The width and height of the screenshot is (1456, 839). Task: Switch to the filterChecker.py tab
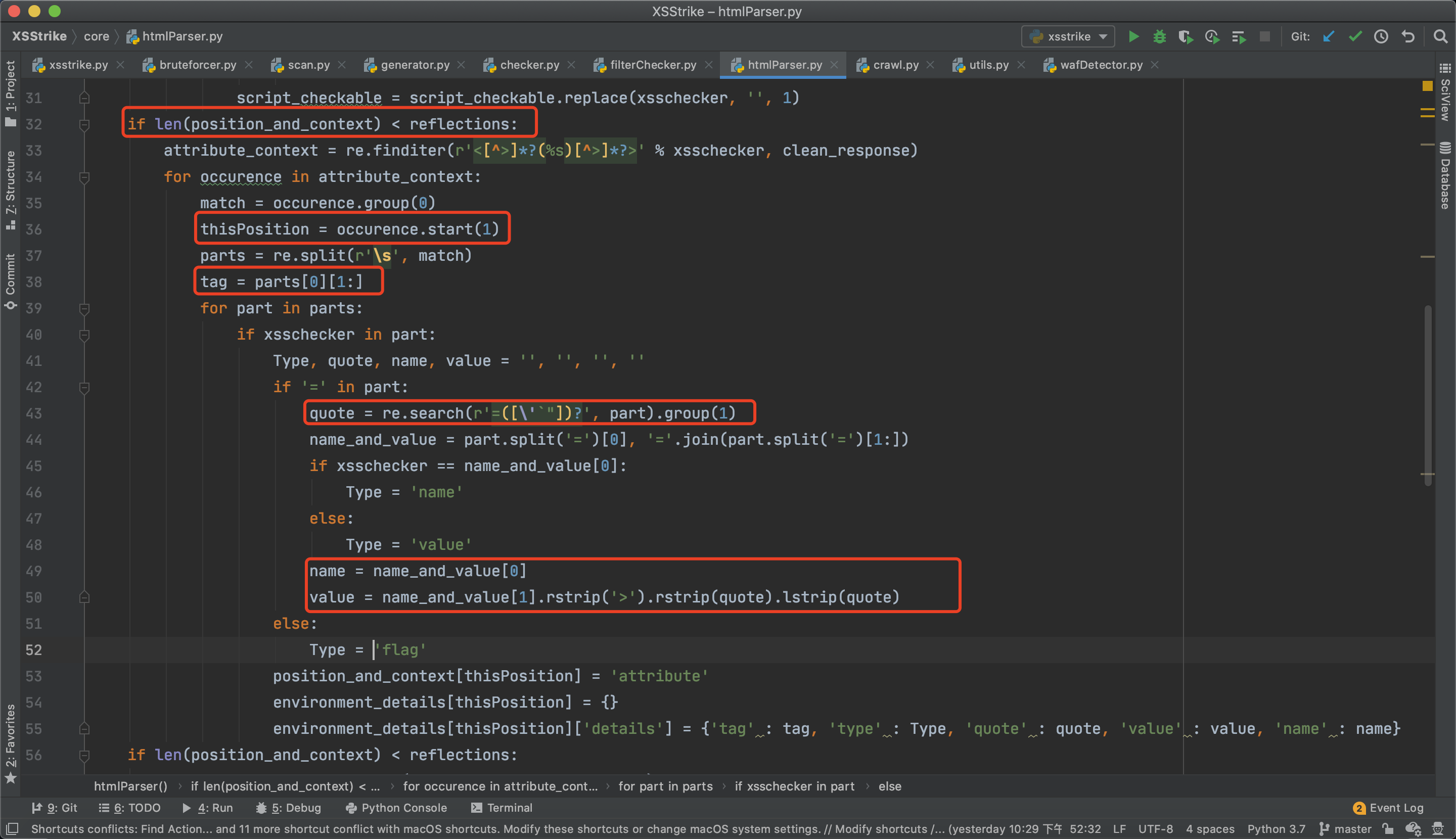653,65
